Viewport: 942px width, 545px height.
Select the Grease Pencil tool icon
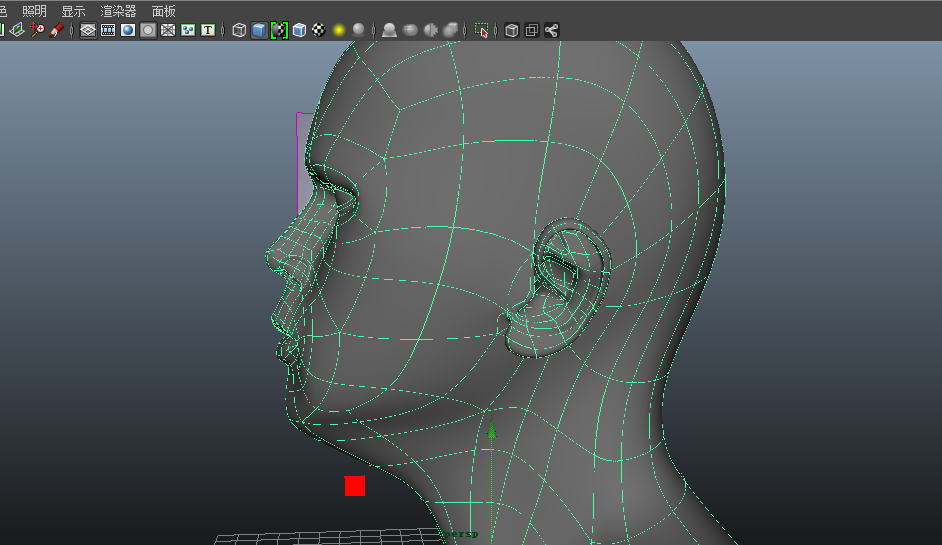coord(57,30)
